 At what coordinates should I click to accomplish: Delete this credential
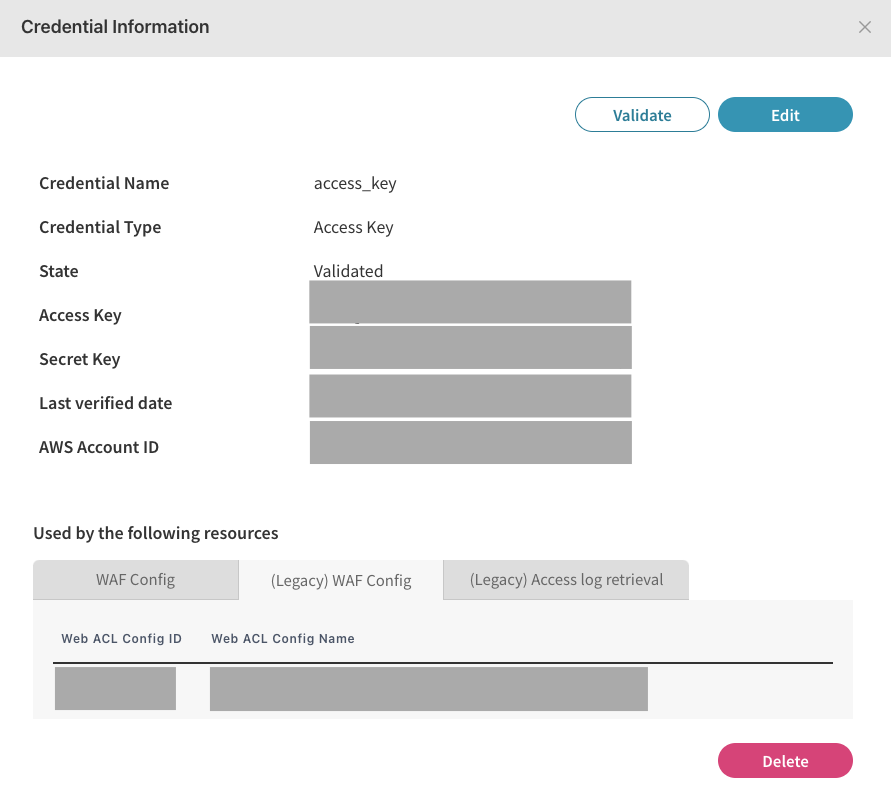[785, 761]
